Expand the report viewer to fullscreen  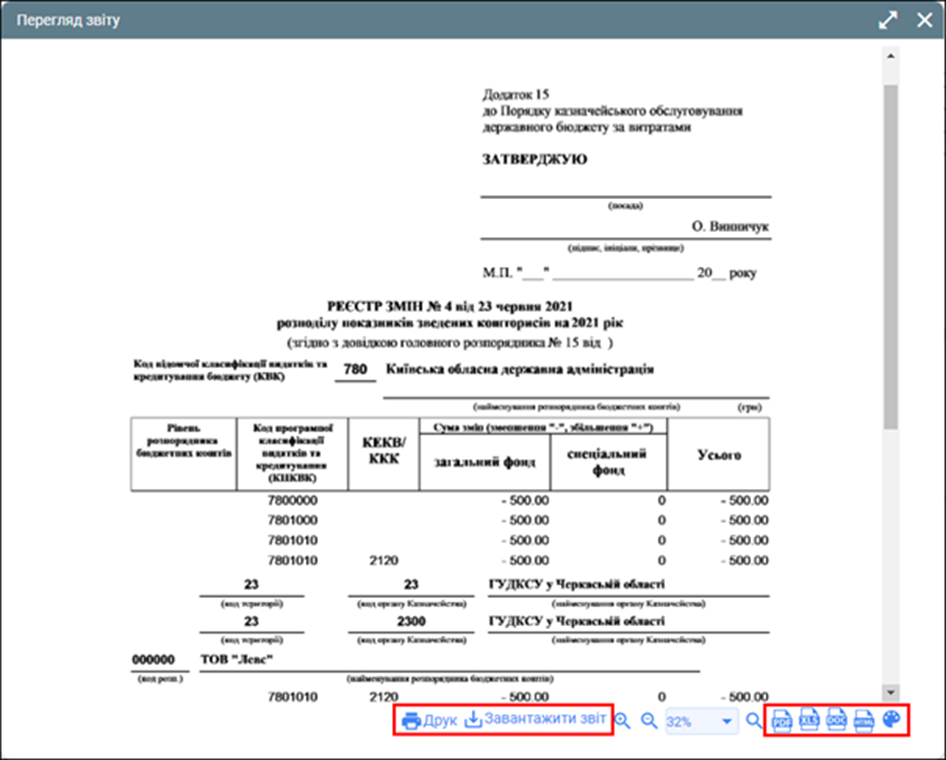click(887, 21)
